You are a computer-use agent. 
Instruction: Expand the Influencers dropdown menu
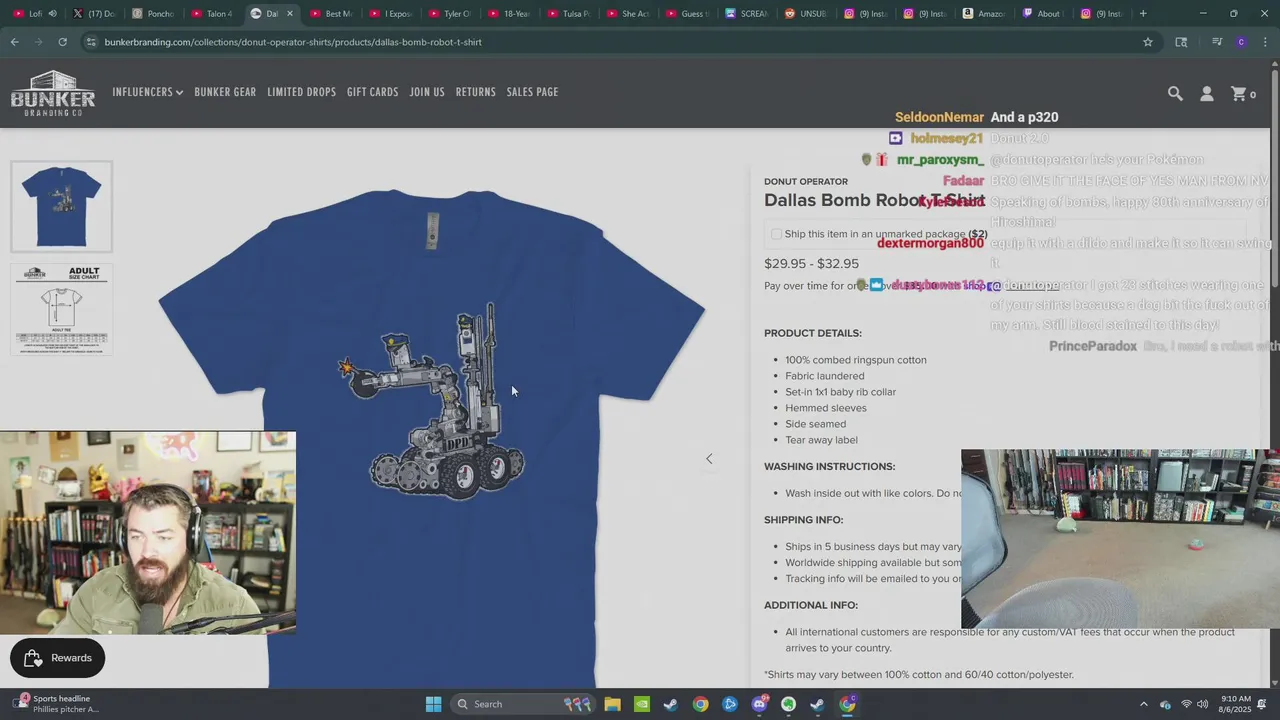point(147,92)
